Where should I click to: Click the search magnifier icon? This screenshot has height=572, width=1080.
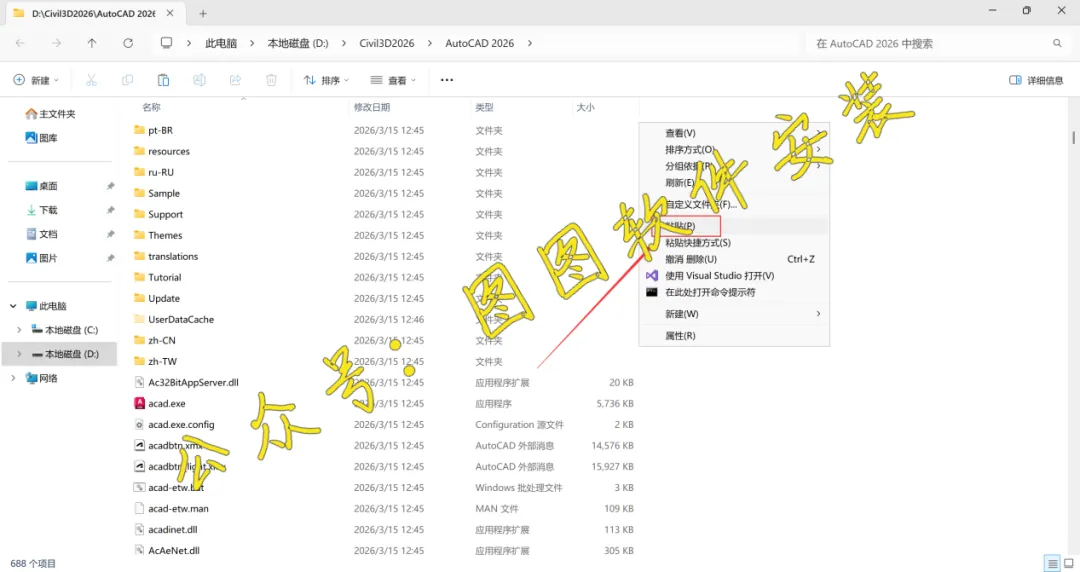click(1057, 43)
